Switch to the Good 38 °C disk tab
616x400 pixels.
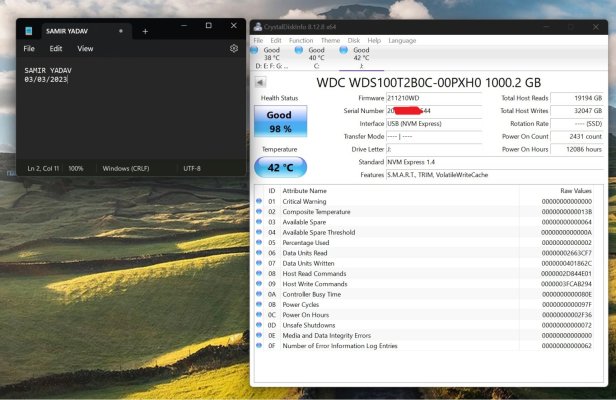(x=271, y=58)
